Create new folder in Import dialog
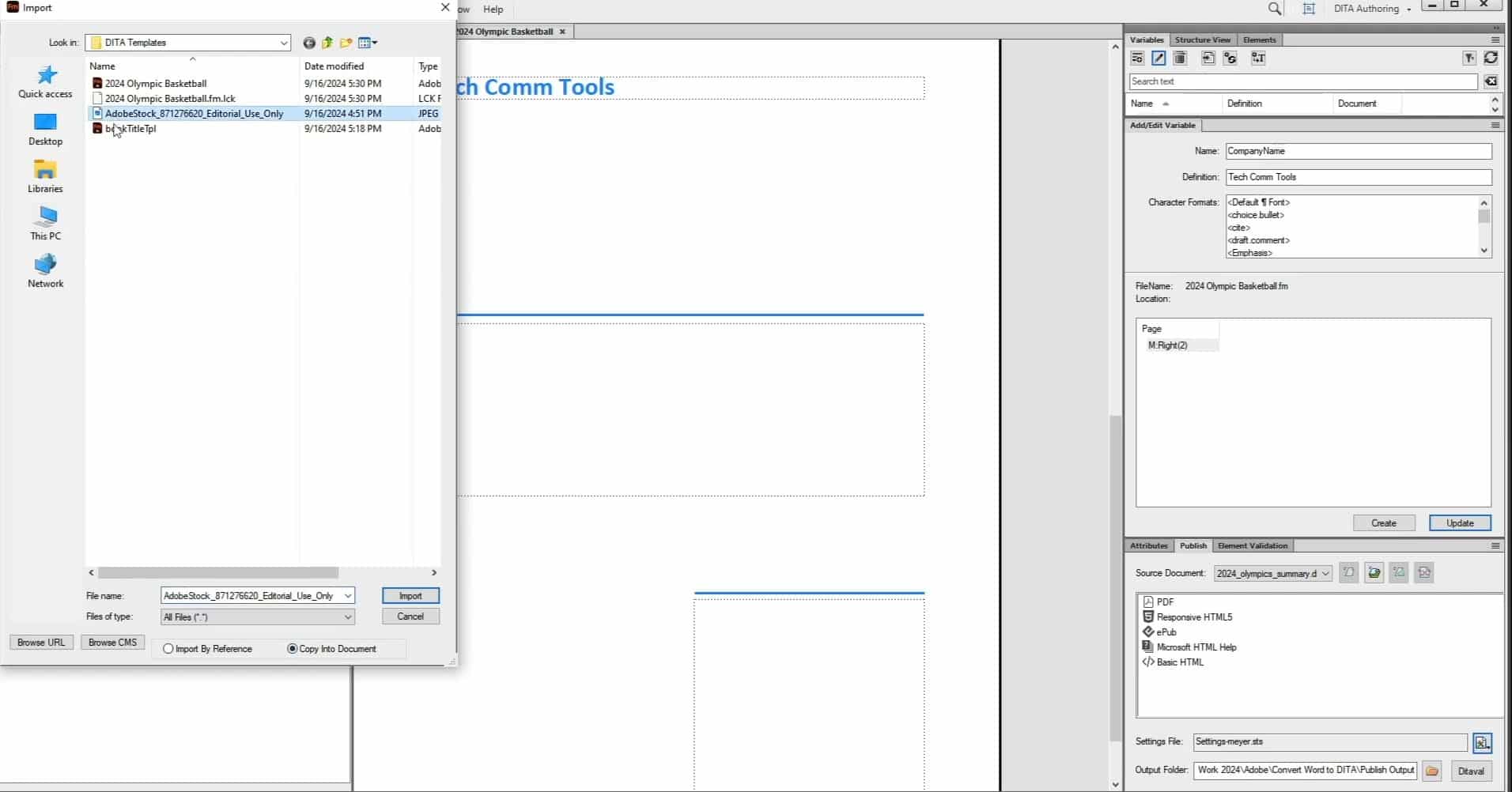1512x792 pixels. (346, 43)
